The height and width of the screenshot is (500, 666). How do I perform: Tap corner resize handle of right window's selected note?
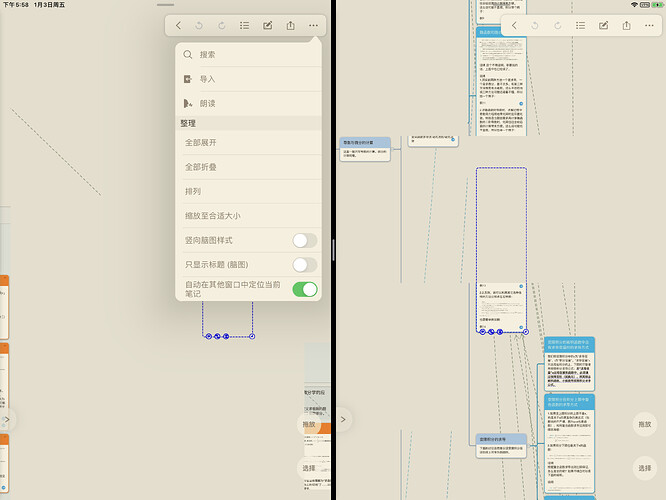pyautogui.click(x=526, y=332)
